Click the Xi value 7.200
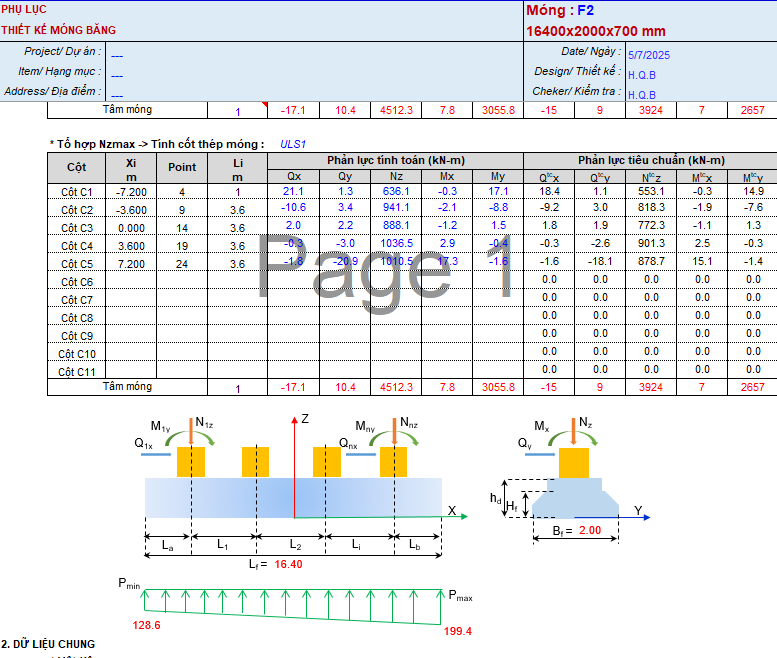This screenshot has width=777, height=658. point(131,264)
